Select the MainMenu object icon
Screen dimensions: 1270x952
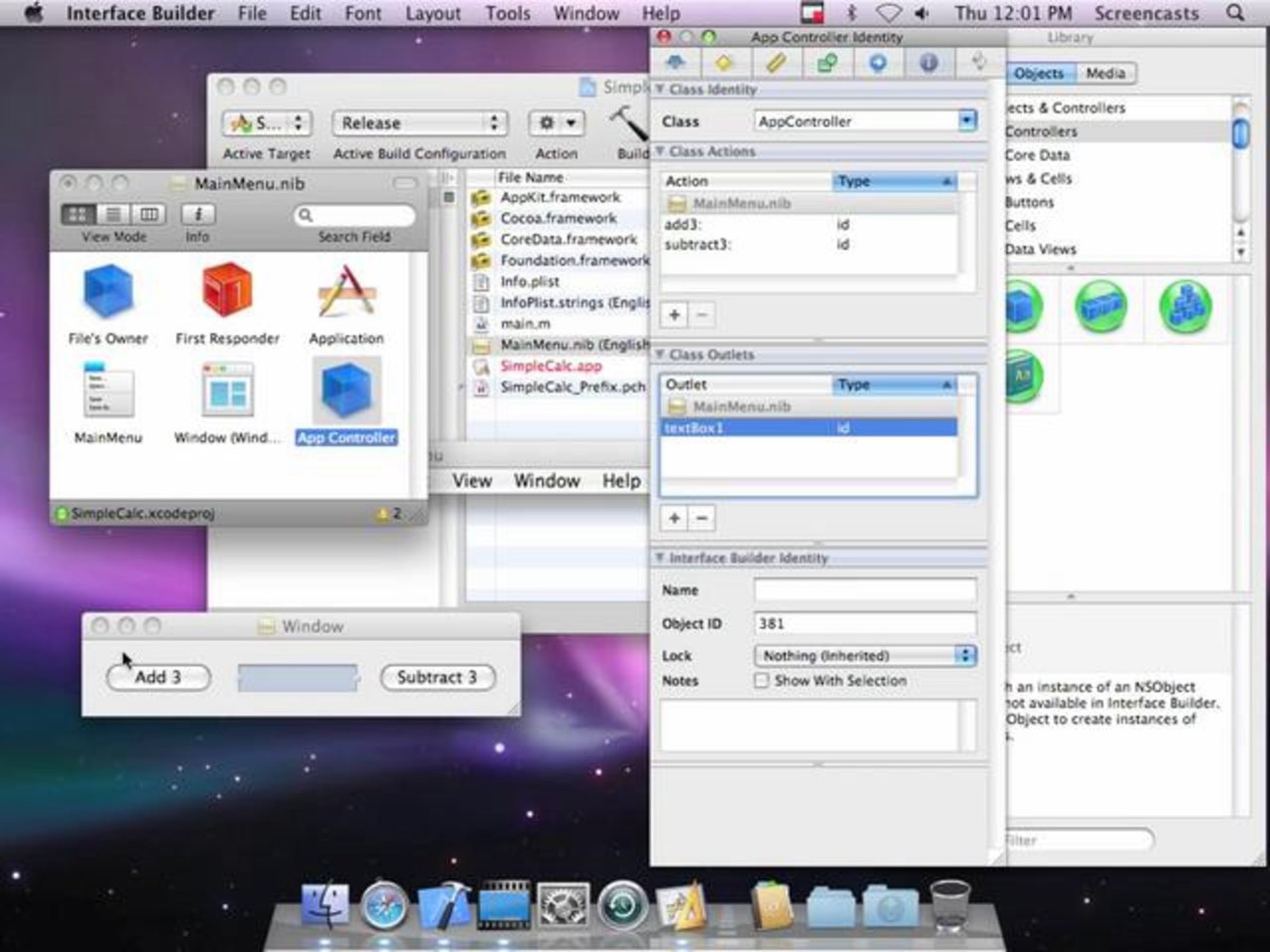[x=108, y=390]
